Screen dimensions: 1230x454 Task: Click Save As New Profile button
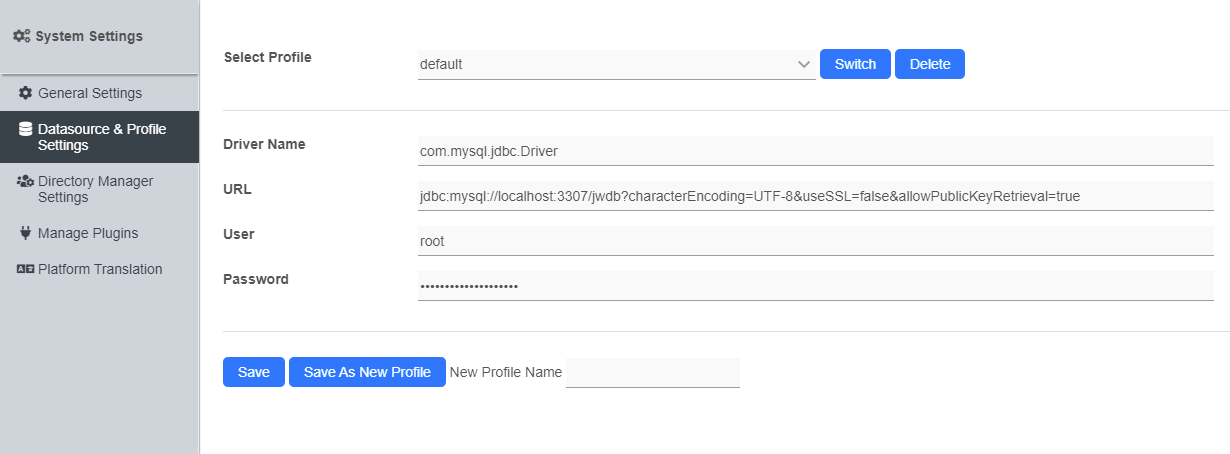367,372
